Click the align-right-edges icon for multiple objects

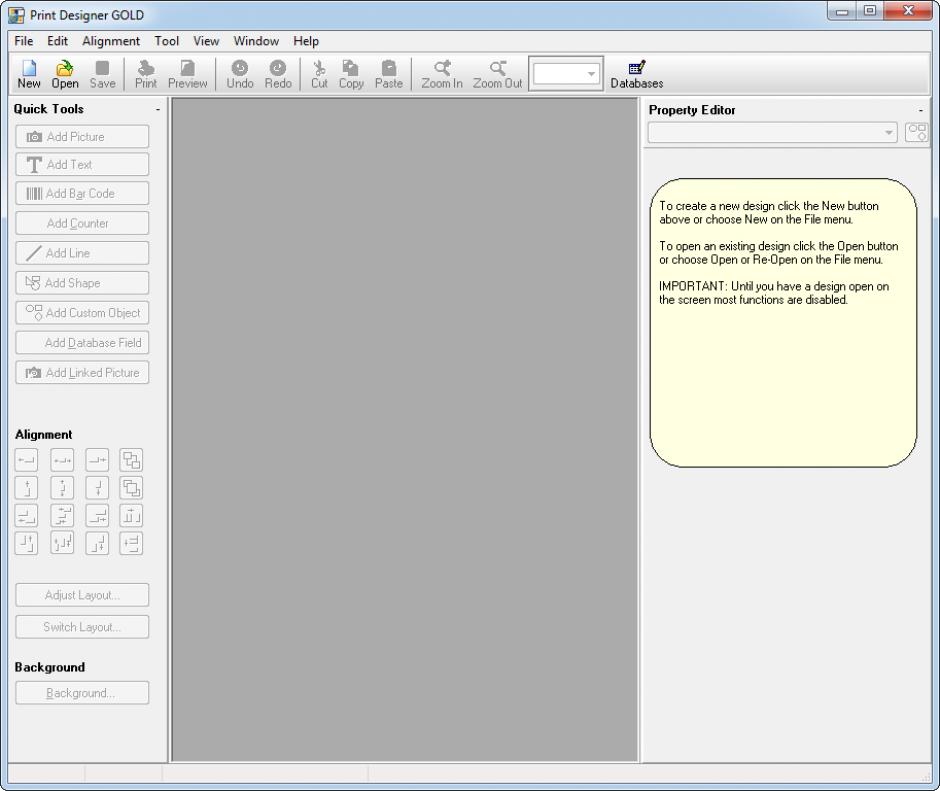click(x=97, y=515)
